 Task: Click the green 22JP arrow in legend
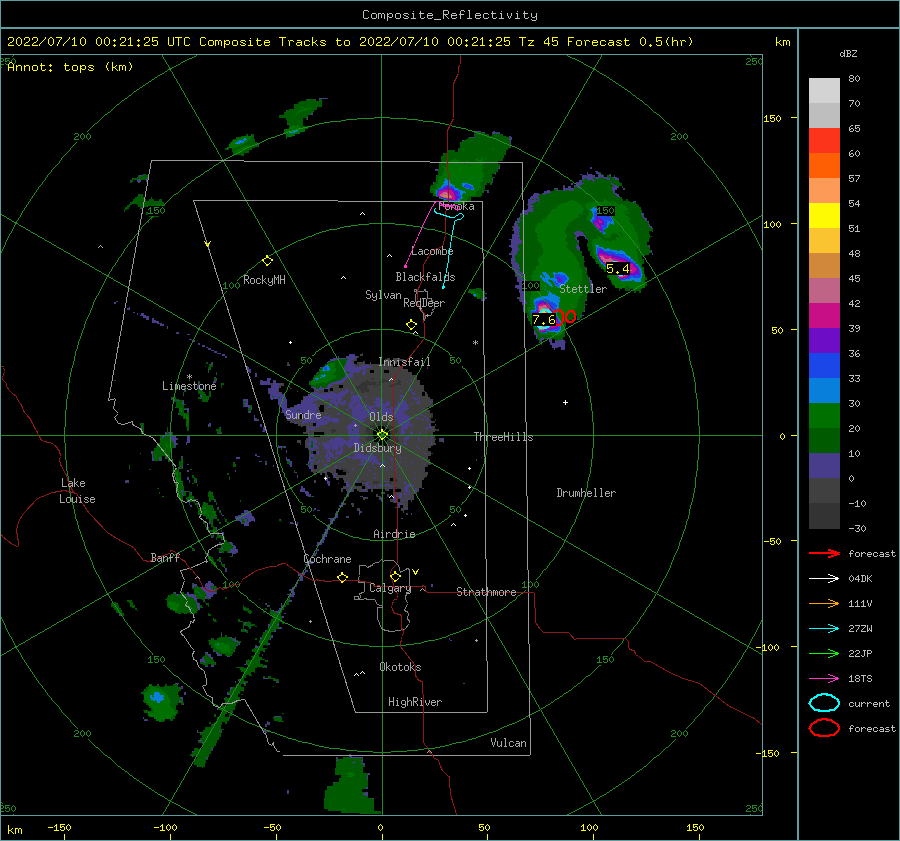(824, 653)
